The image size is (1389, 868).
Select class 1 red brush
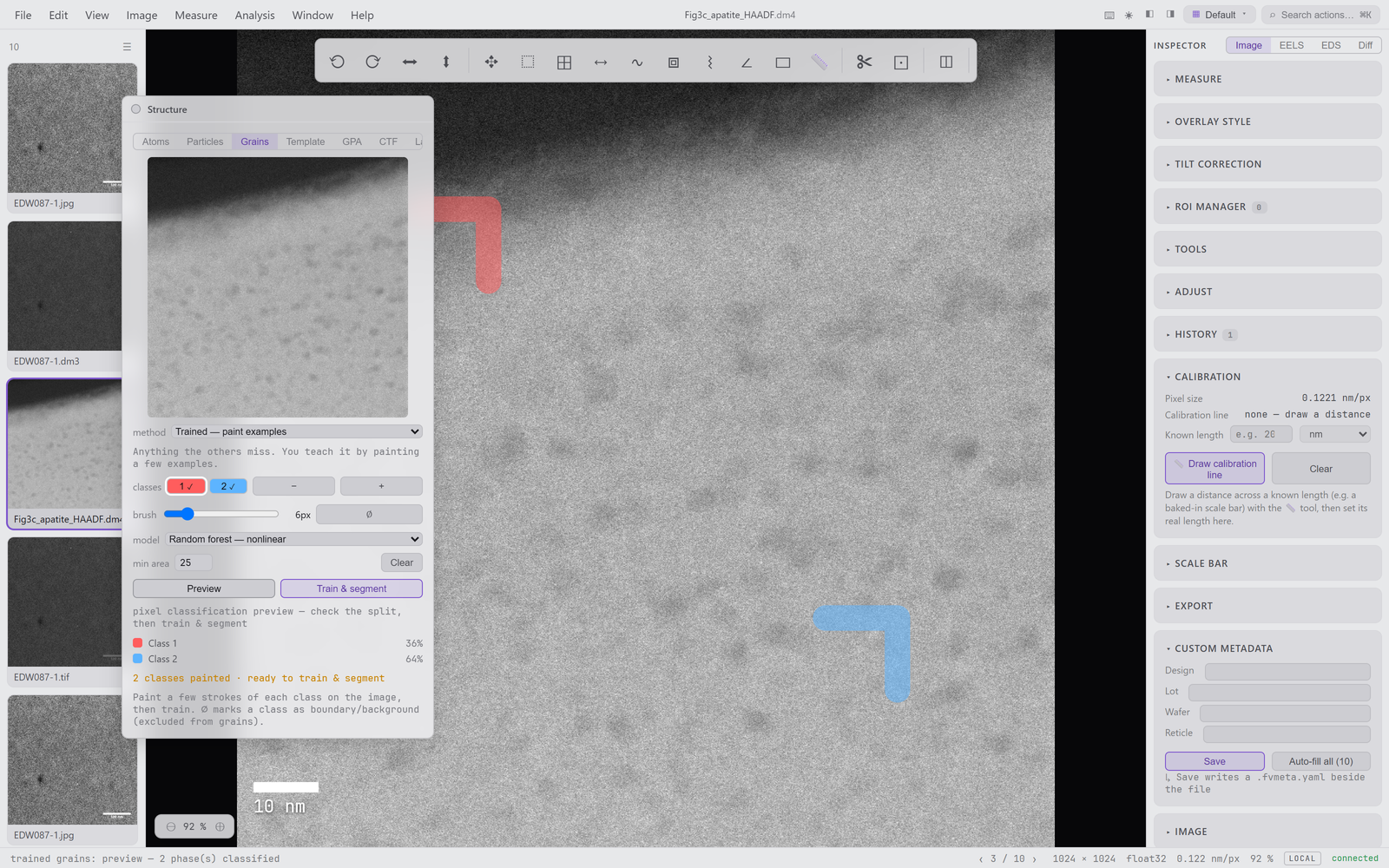click(186, 486)
